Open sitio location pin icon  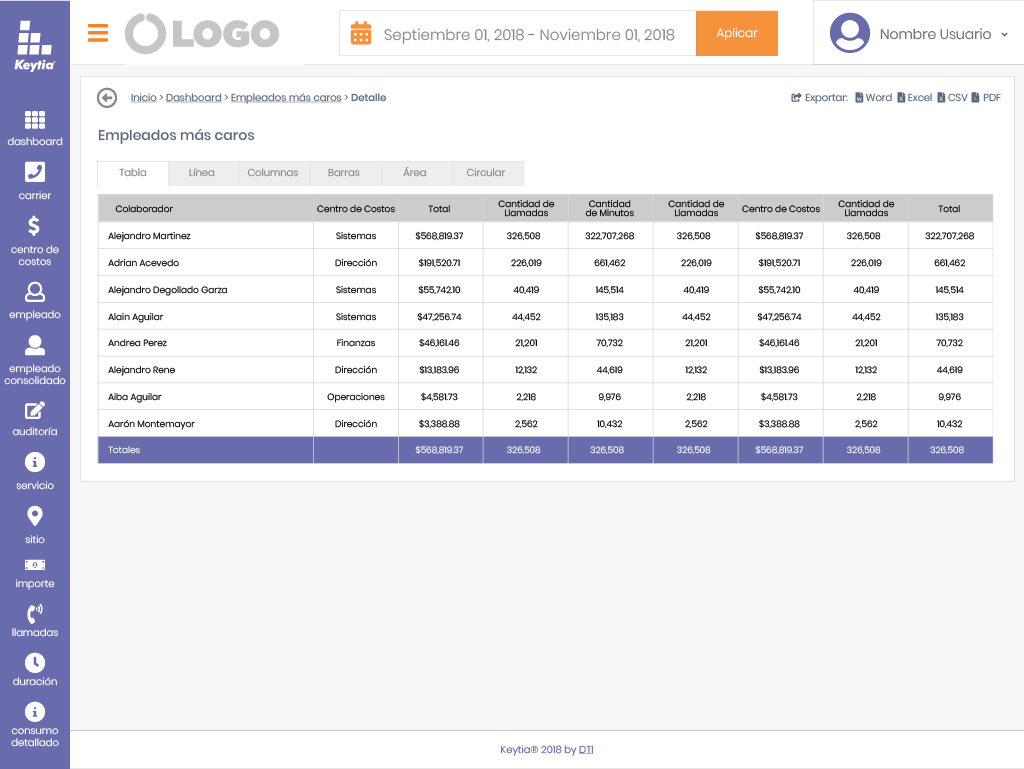(35, 517)
